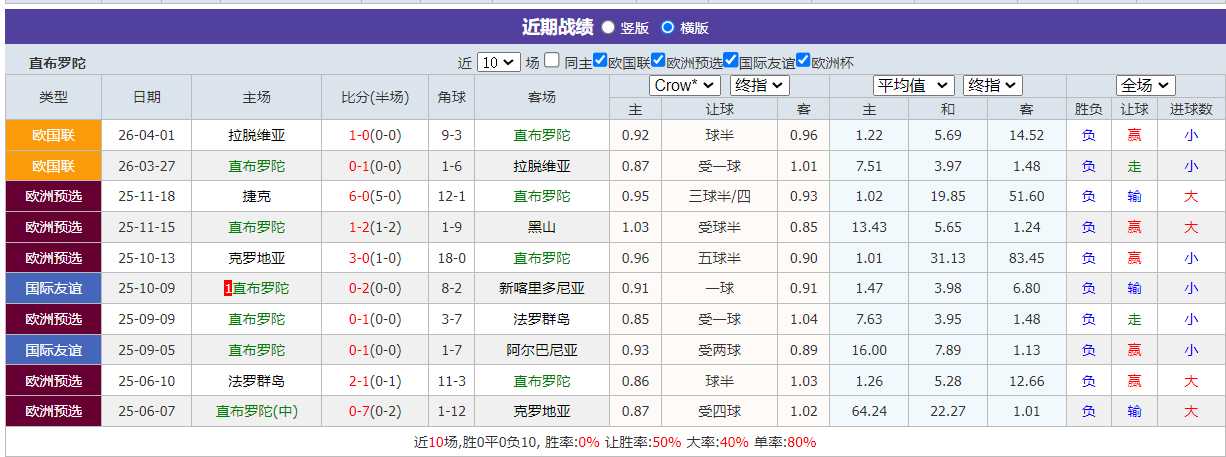This screenshot has width=1226, height=457.
Task: Click the 直布罗陀(中) home team entry
Action: click(256, 411)
